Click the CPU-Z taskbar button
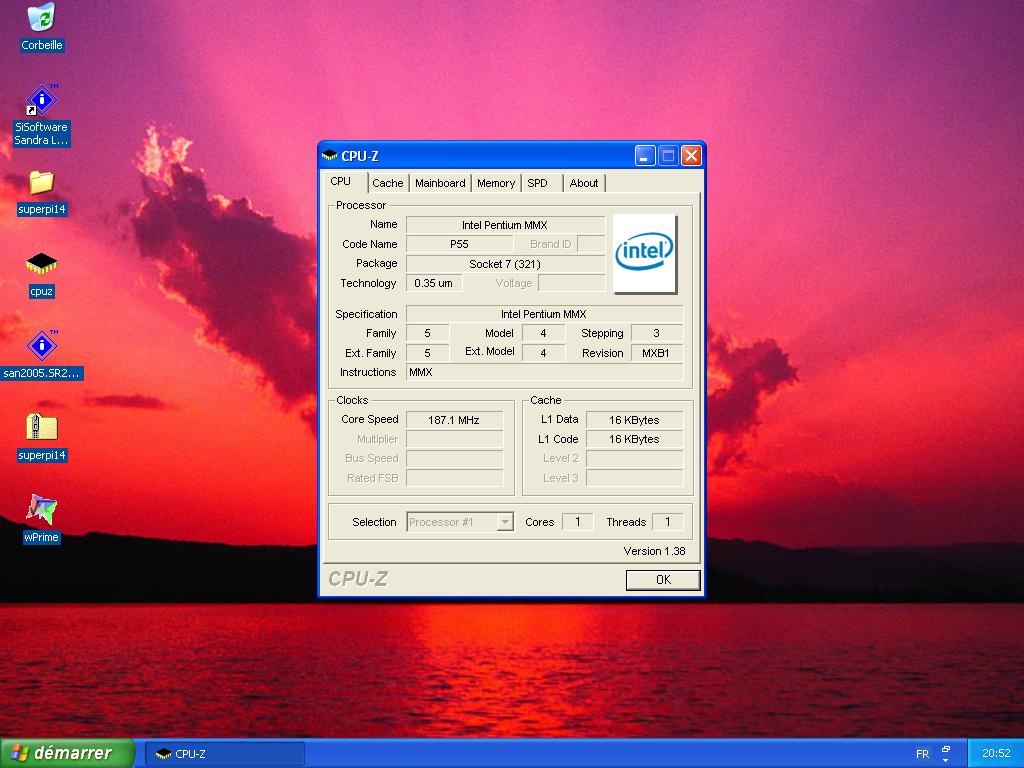The width and height of the screenshot is (1024, 768). [x=225, y=754]
